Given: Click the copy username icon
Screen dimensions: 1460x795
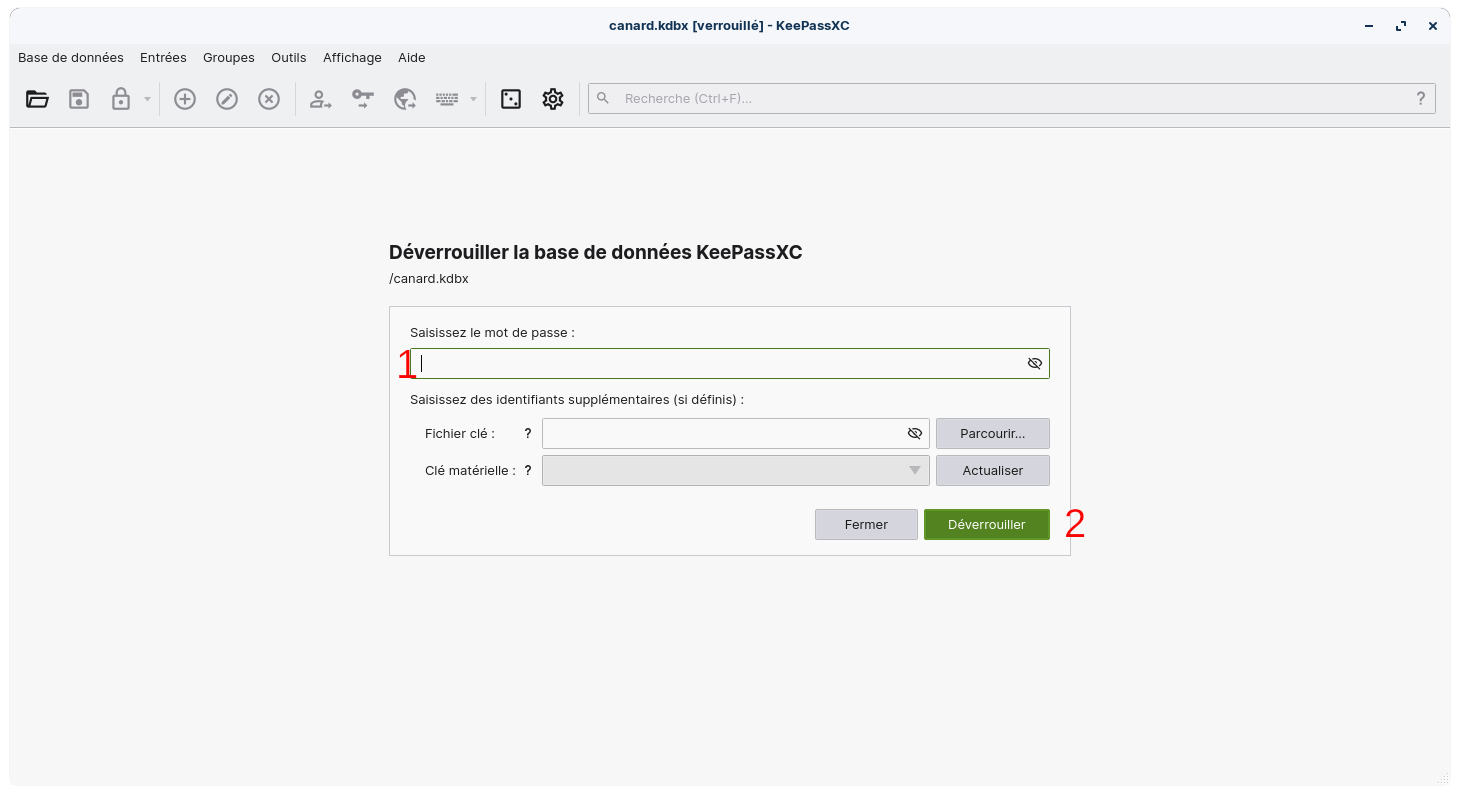Looking at the screenshot, I should click(320, 99).
